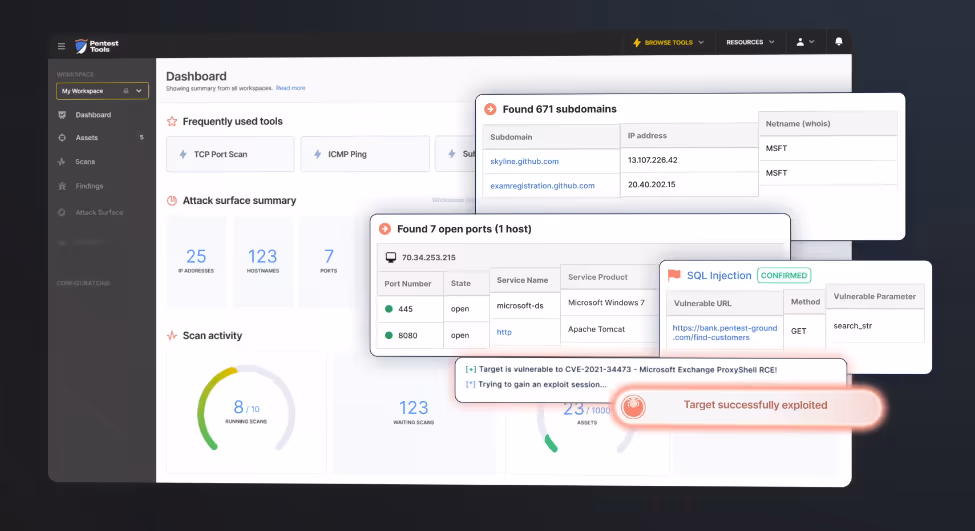Click the Scans sidebar icon
This screenshot has height=531, width=975.
[x=62, y=162]
